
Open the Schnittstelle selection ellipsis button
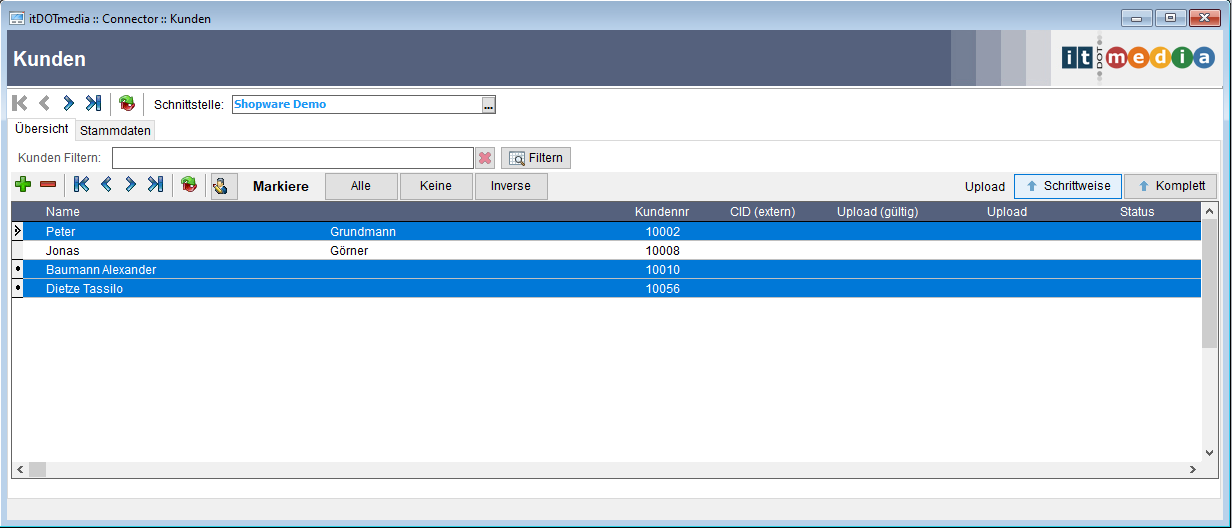[488, 105]
